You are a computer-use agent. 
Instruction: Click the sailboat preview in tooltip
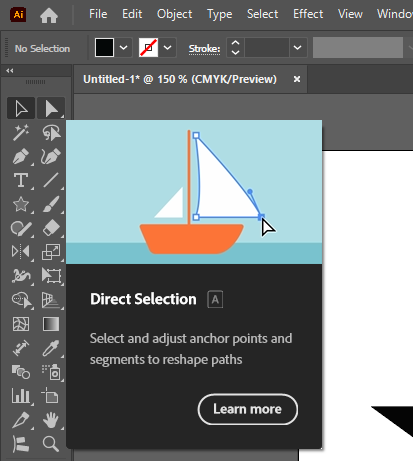point(194,192)
